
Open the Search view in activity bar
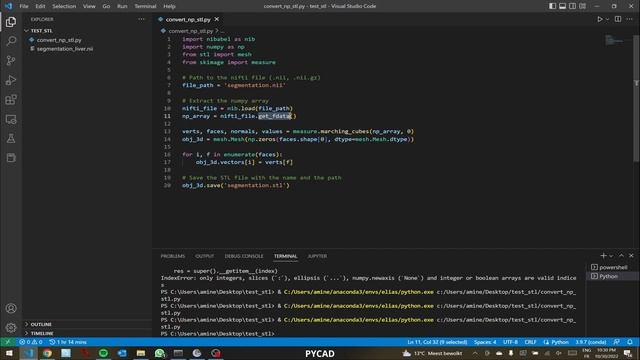pyautogui.click(x=11, y=41)
